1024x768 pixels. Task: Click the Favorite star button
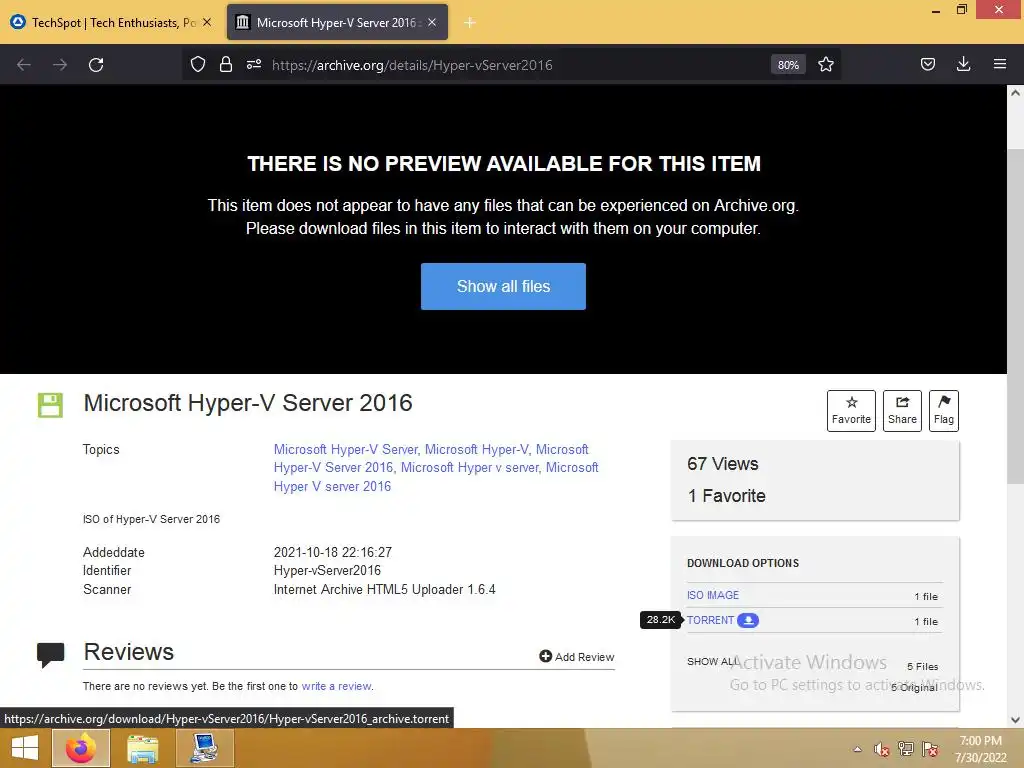[x=851, y=411]
